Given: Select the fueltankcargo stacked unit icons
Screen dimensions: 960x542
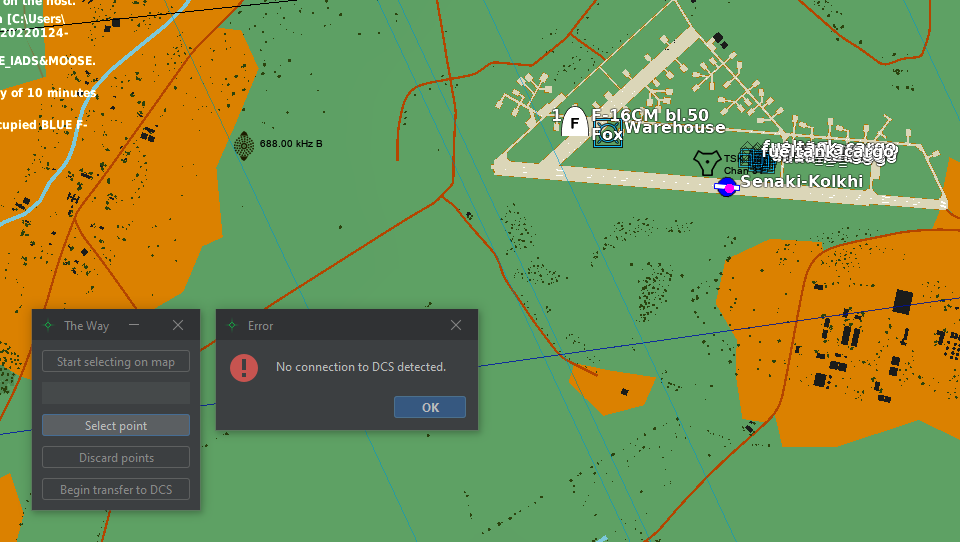Looking at the screenshot, I should click(x=756, y=159).
